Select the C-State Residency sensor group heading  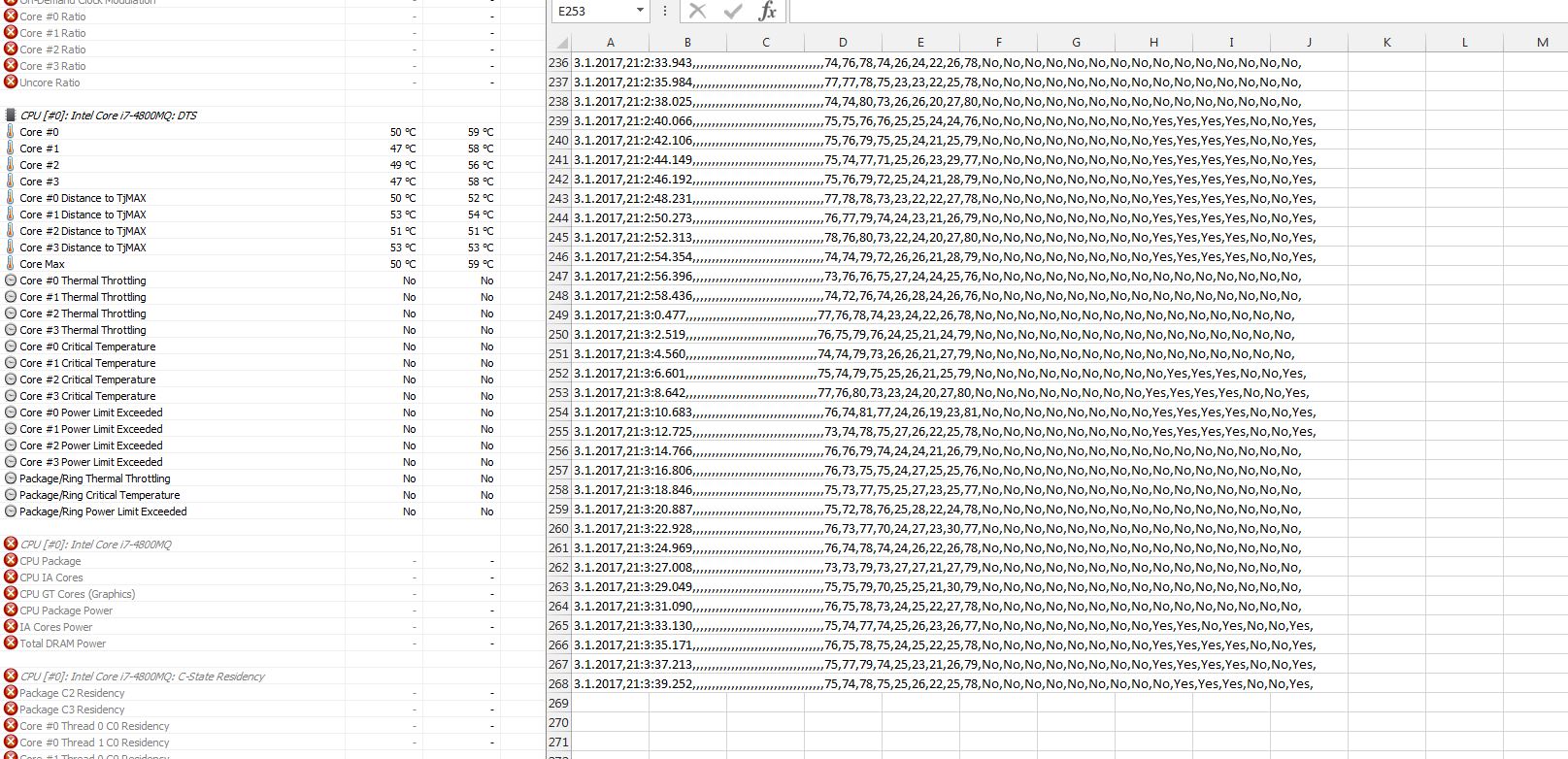click(x=142, y=676)
